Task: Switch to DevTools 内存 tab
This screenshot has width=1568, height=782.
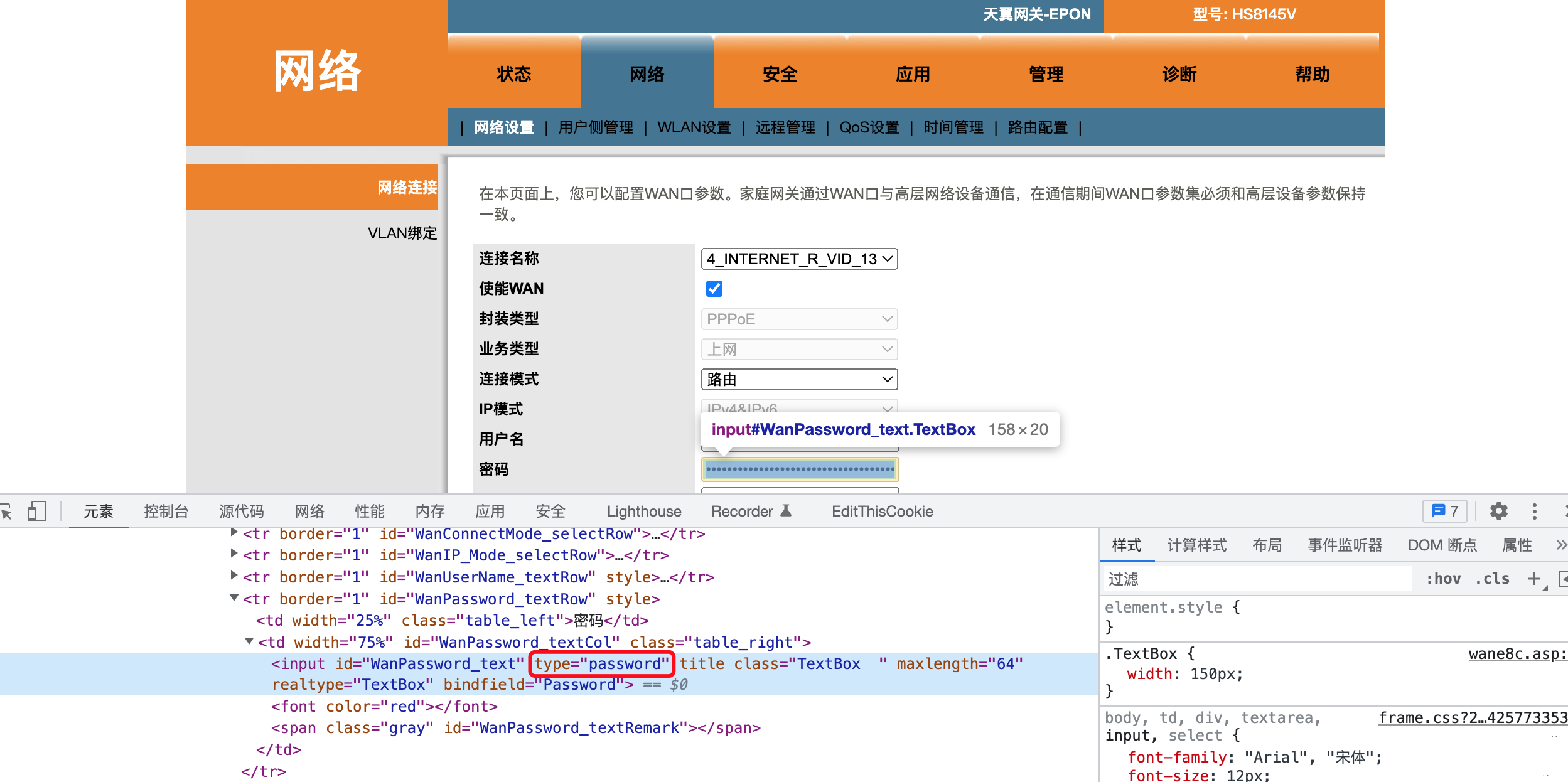Action: coord(430,512)
